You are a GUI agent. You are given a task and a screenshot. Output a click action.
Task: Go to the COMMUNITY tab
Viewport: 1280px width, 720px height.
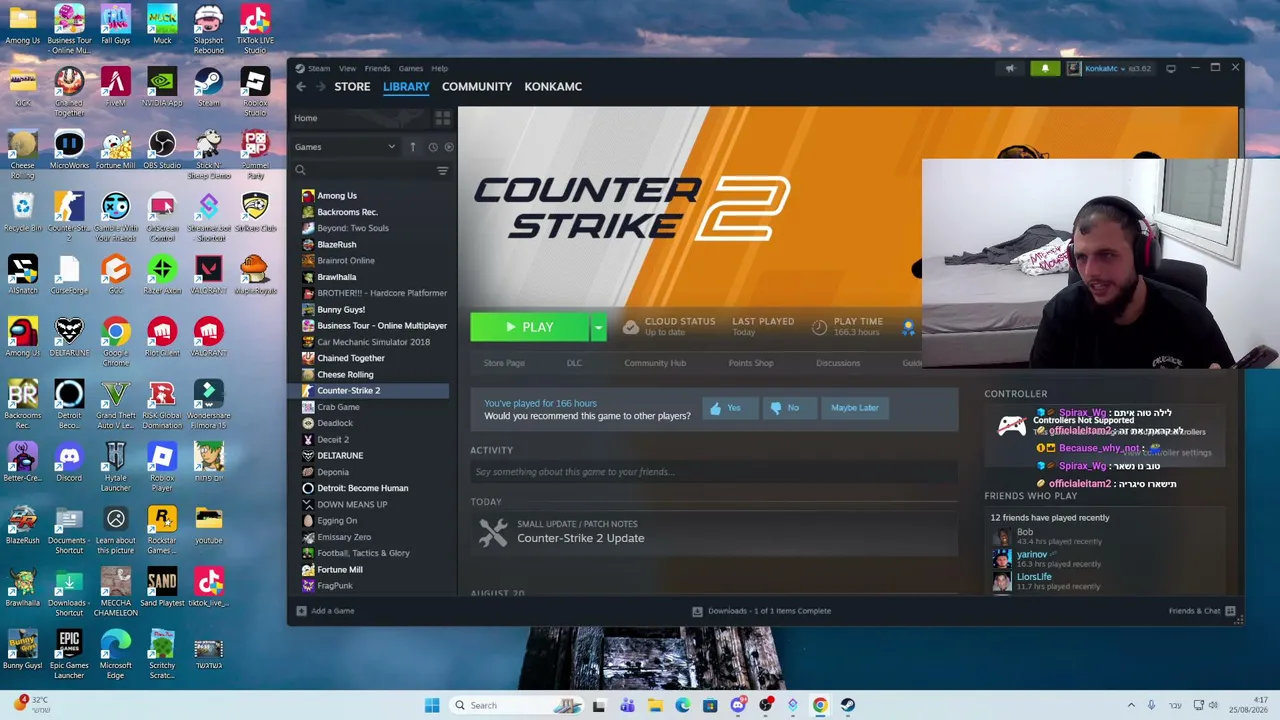[x=477, y=87]
